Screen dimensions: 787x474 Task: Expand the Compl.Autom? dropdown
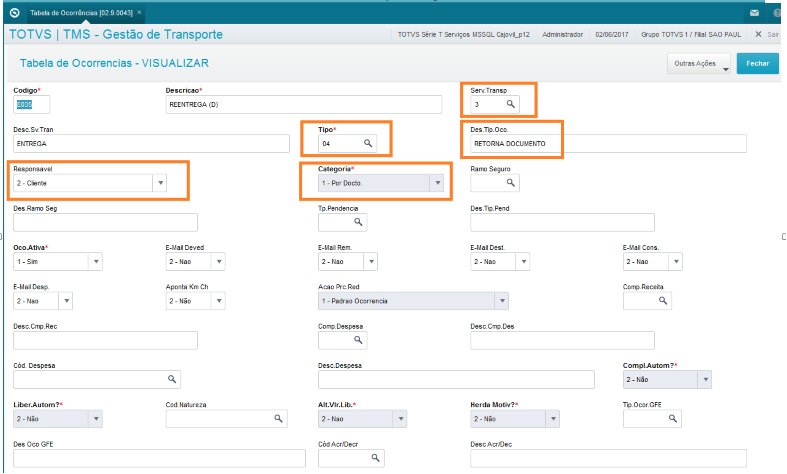tap(706, 380)
